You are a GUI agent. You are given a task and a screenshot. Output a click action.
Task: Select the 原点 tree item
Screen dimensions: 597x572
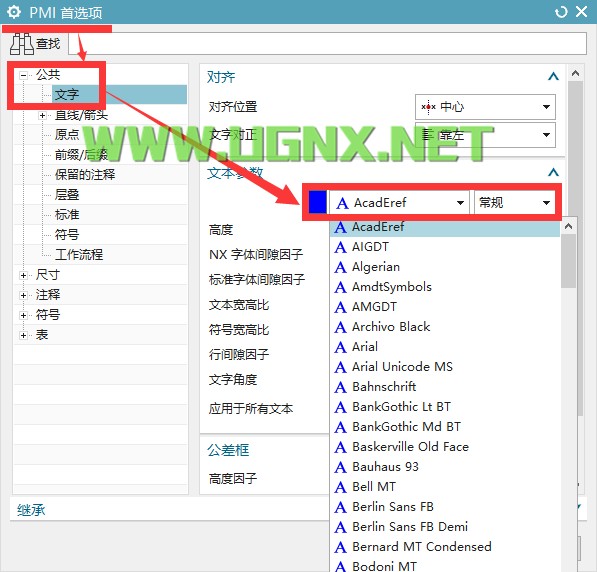pos(67,134)
